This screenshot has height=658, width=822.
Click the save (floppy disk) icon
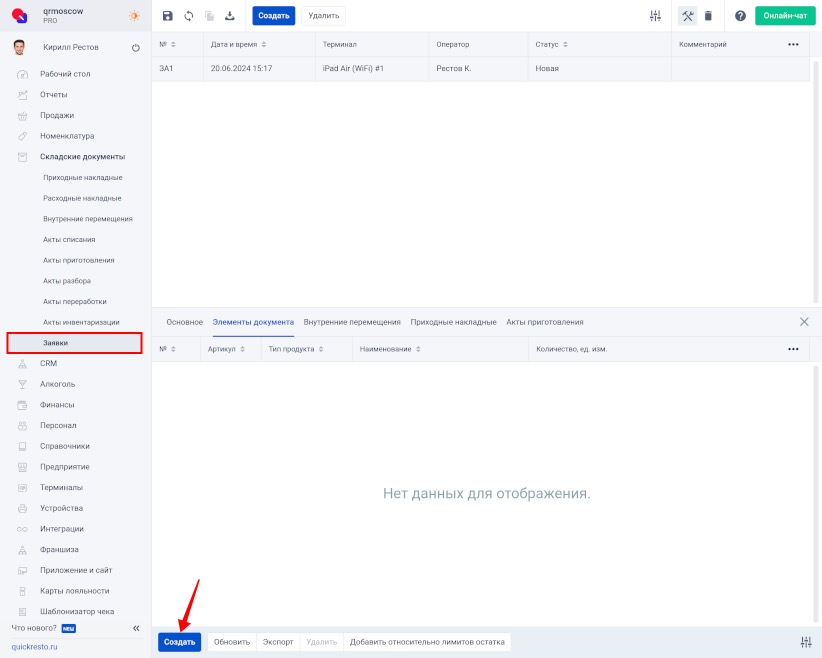click(168, 16)
